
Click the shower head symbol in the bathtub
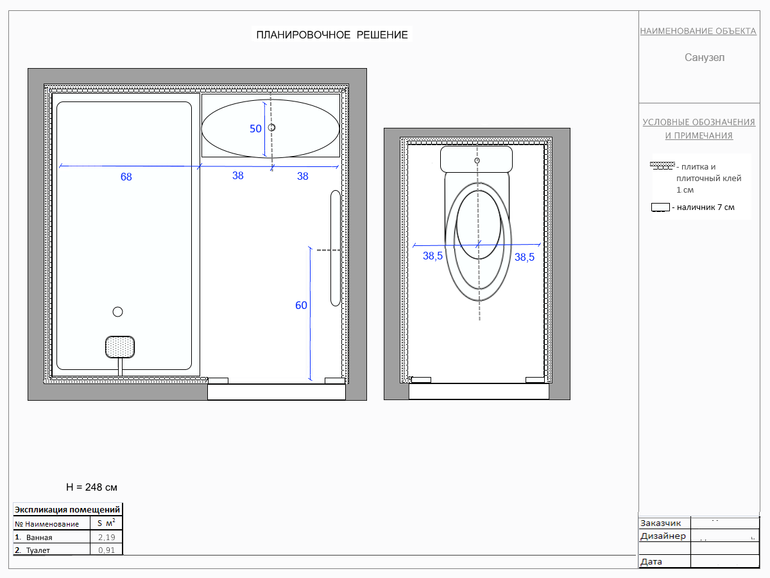click(x=119, y=346)
